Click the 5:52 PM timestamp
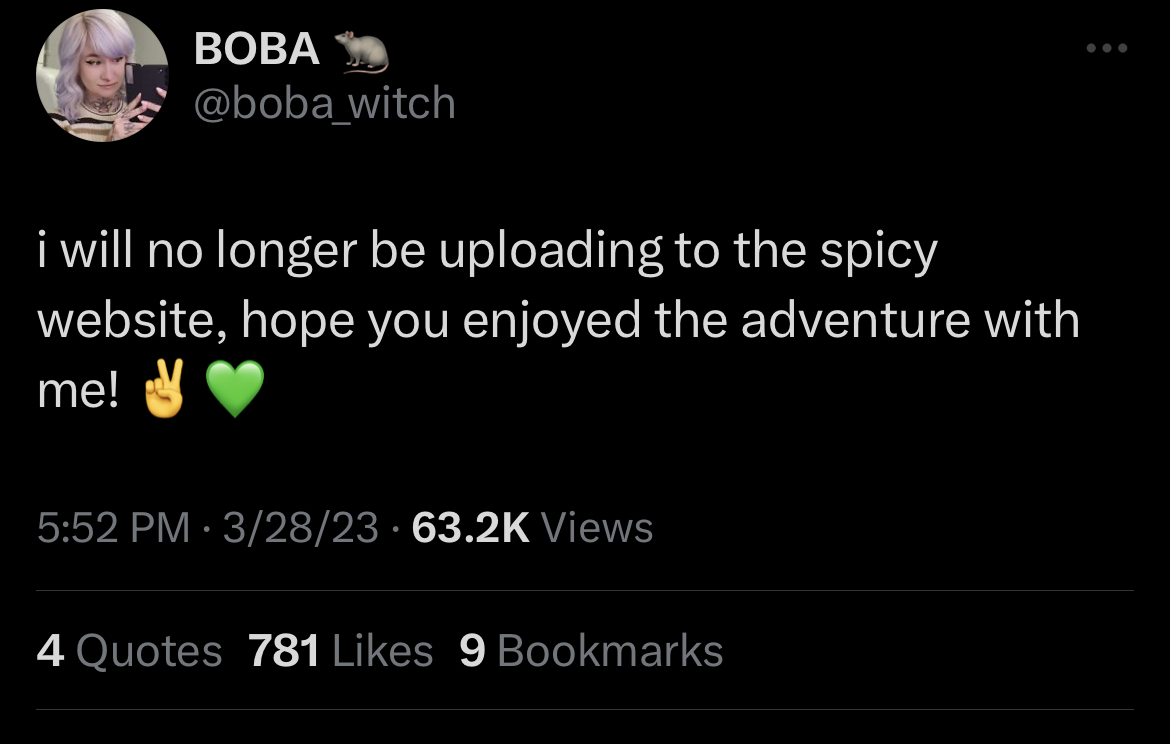 [113, 528]
